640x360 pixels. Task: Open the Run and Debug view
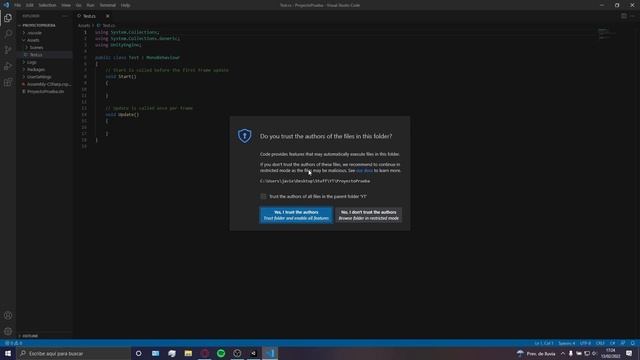8,66
